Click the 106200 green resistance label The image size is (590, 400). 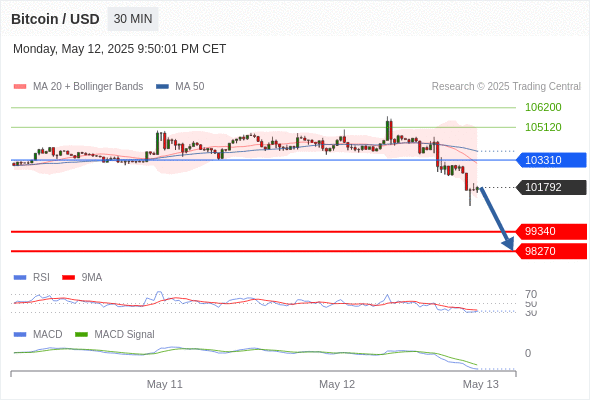(x=543, y=107)
